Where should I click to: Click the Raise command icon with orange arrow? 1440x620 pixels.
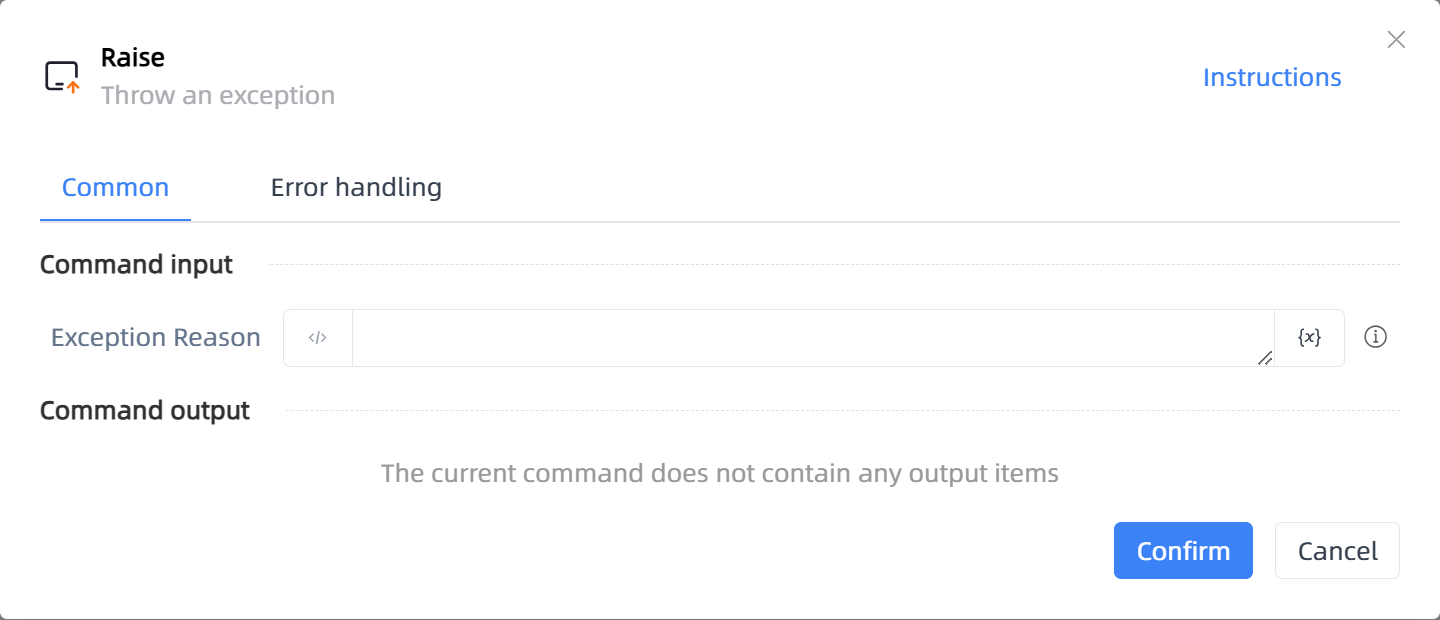pos(62,77)
